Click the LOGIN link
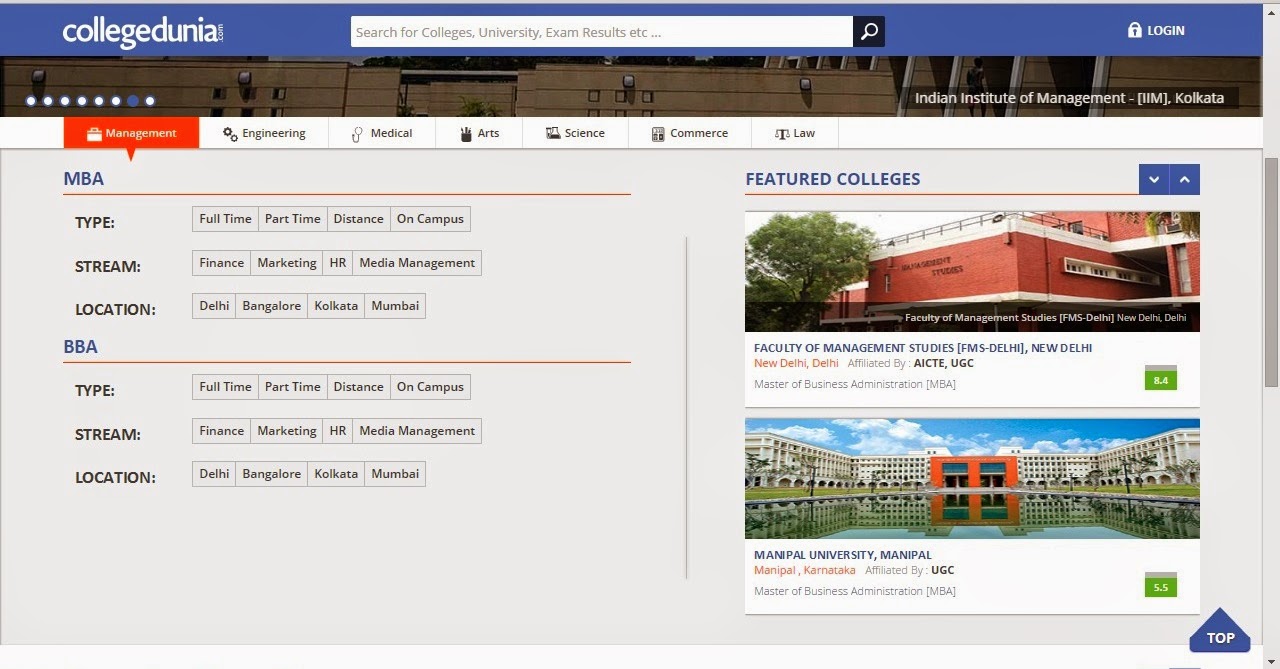This screenshot has height=669, width=1280. click(x=1156, y=31)
